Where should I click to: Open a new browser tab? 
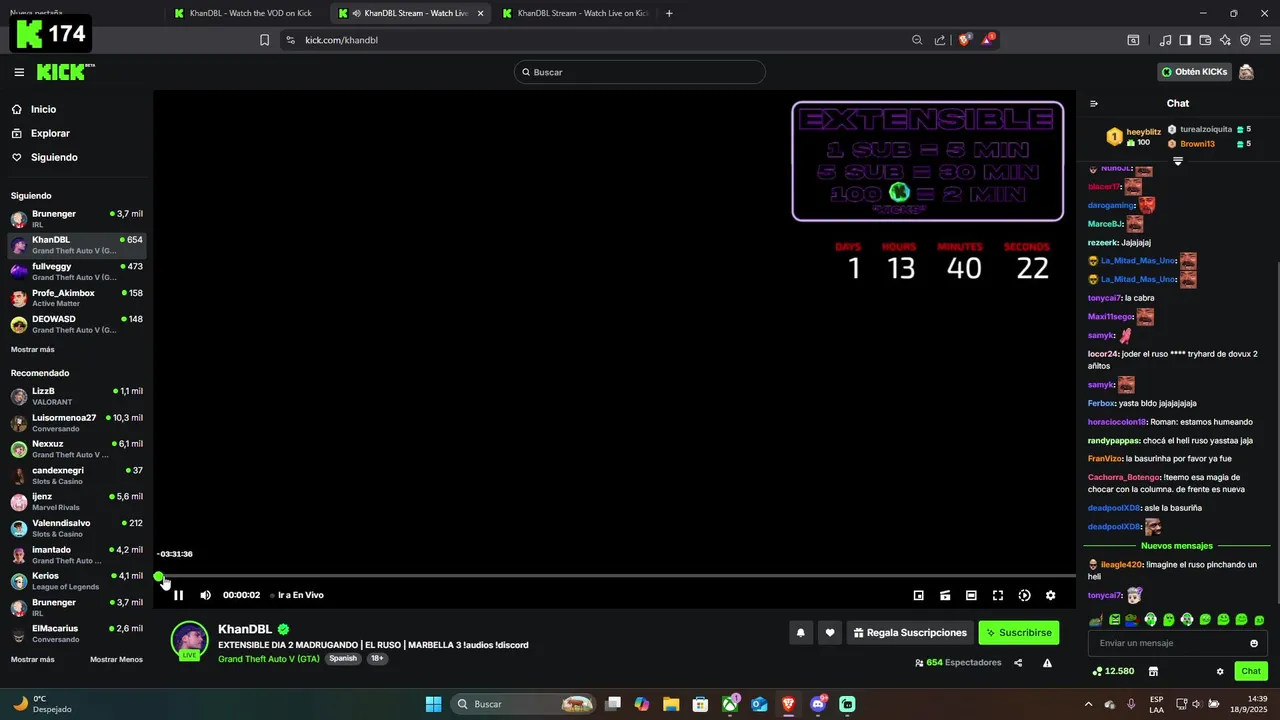click(x=669, y=13)
